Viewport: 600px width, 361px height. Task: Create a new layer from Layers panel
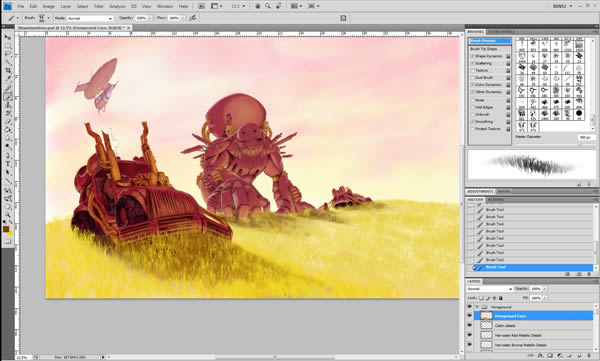click(579, 356)
